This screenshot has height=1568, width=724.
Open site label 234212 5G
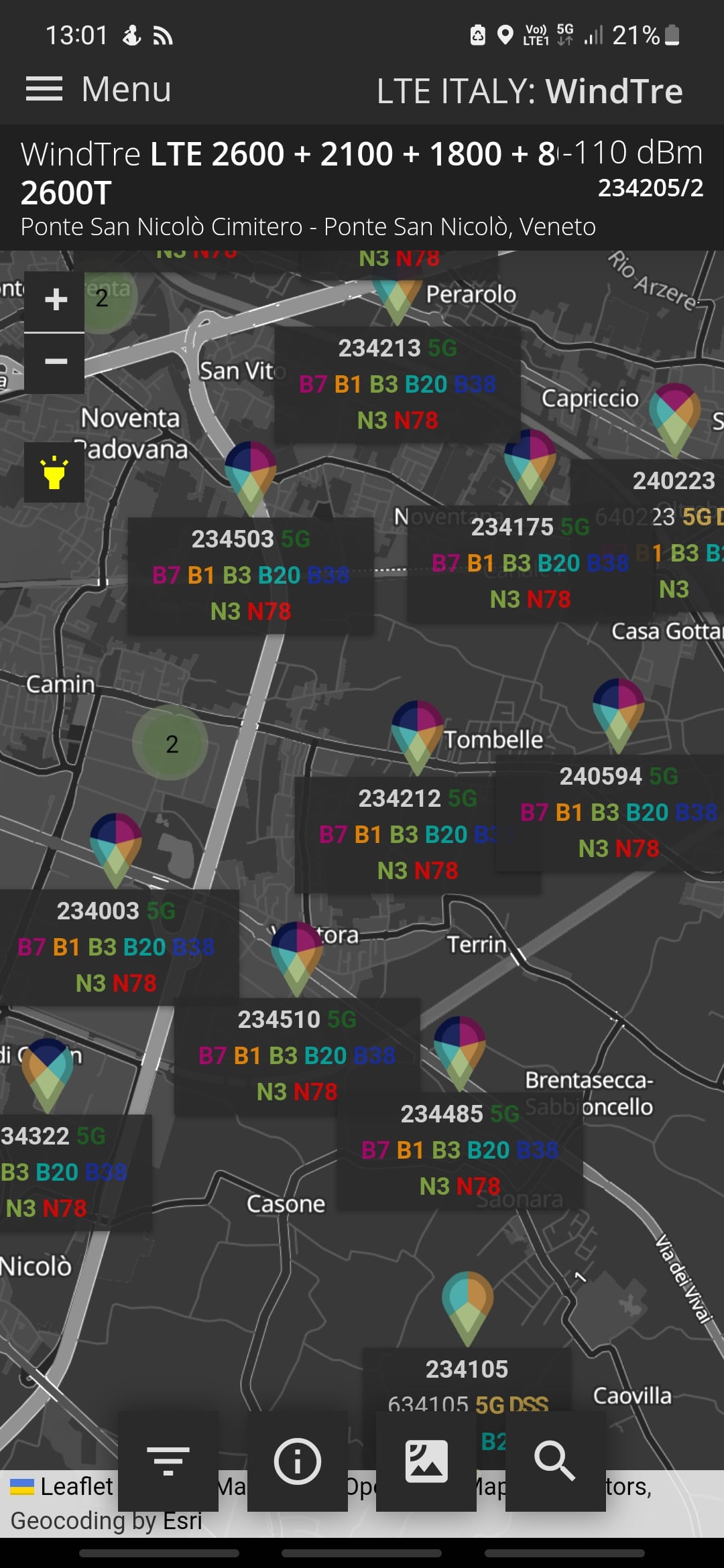click(x=418, y=834)
